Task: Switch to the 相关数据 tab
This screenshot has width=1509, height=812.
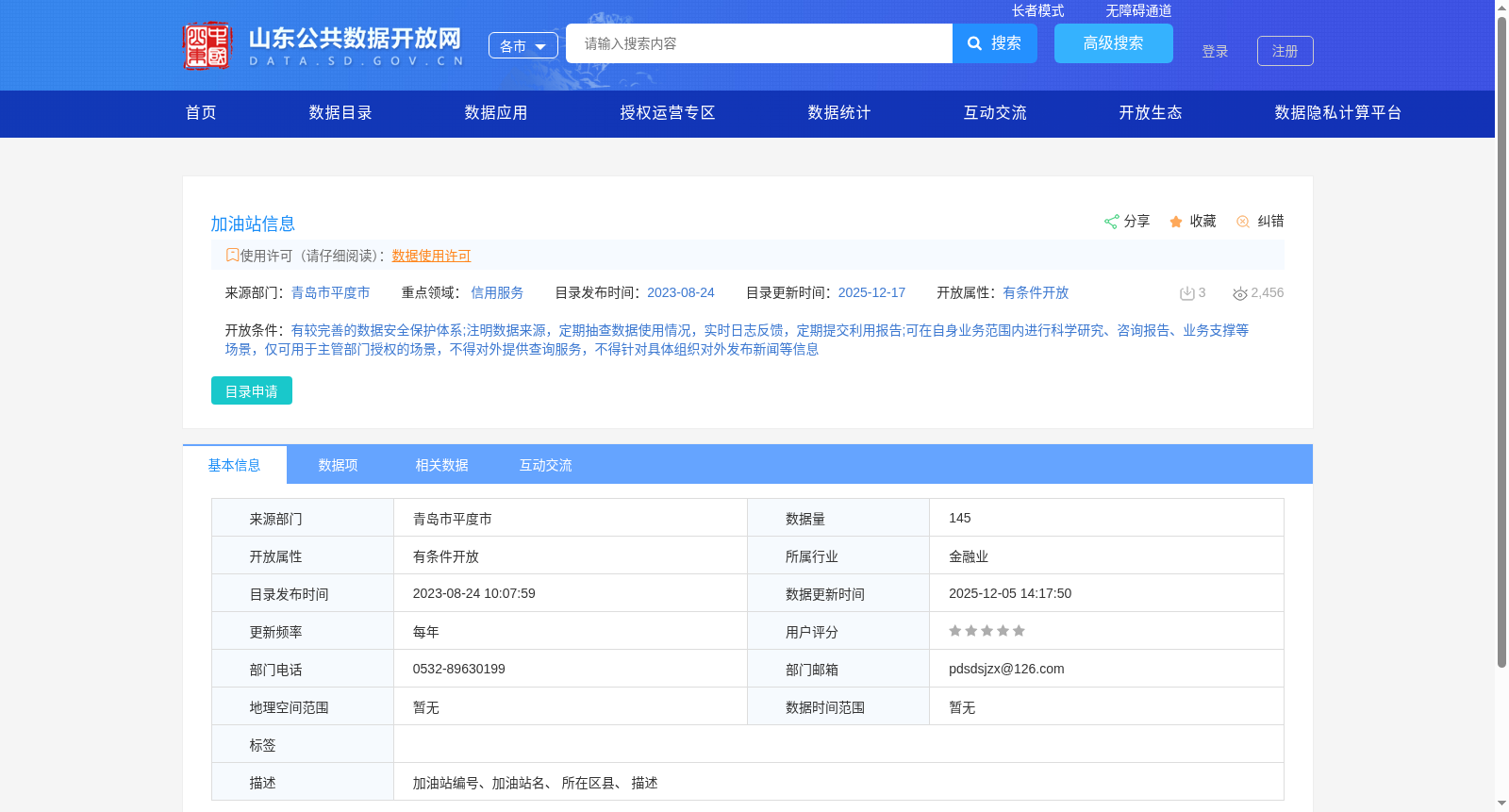Action: pyautogui.click(x=441, y=465)
